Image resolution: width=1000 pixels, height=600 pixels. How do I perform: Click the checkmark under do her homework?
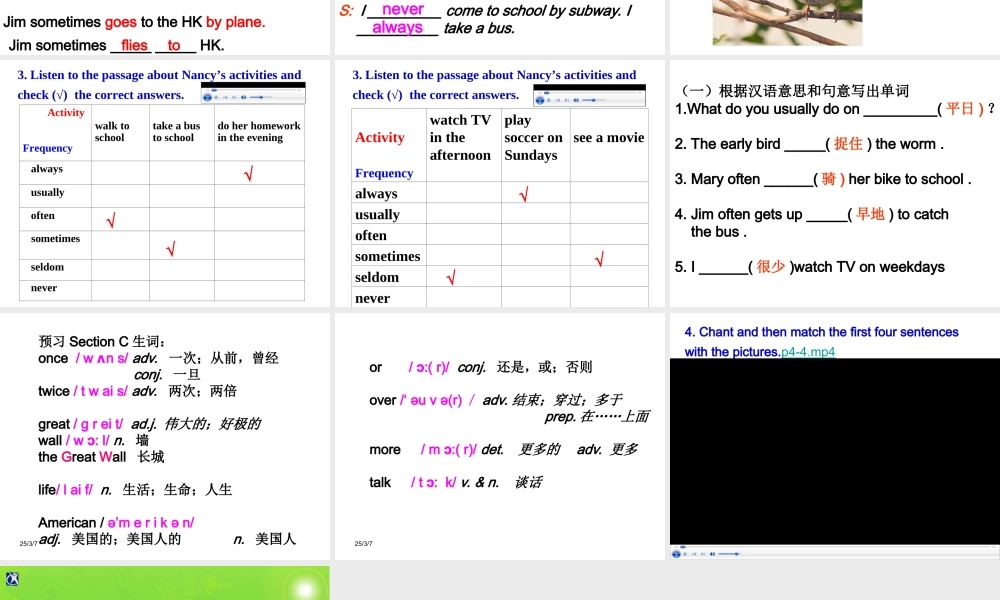pyautogui.click(x=249, y=173)
